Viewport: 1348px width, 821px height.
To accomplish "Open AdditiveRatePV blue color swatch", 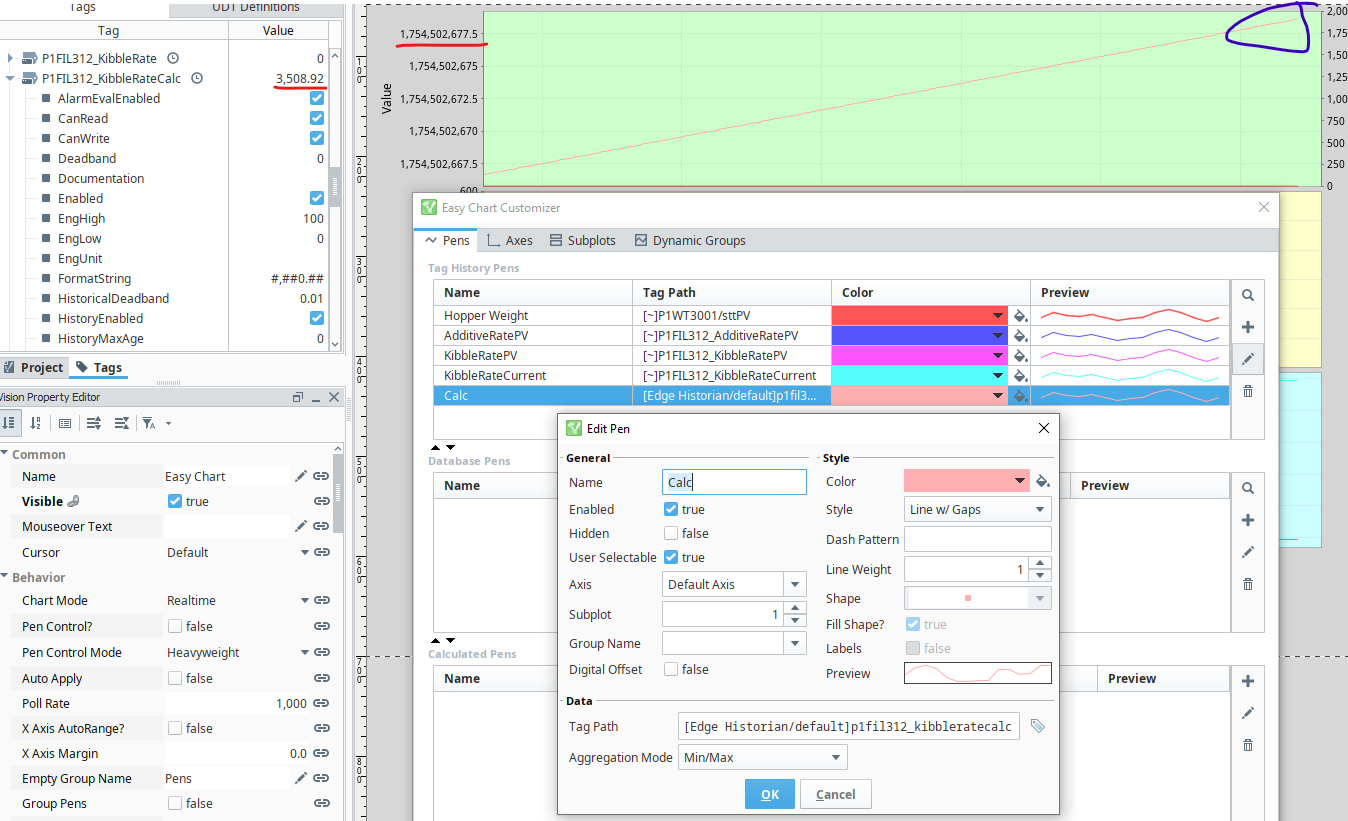I will coord(919,335).
